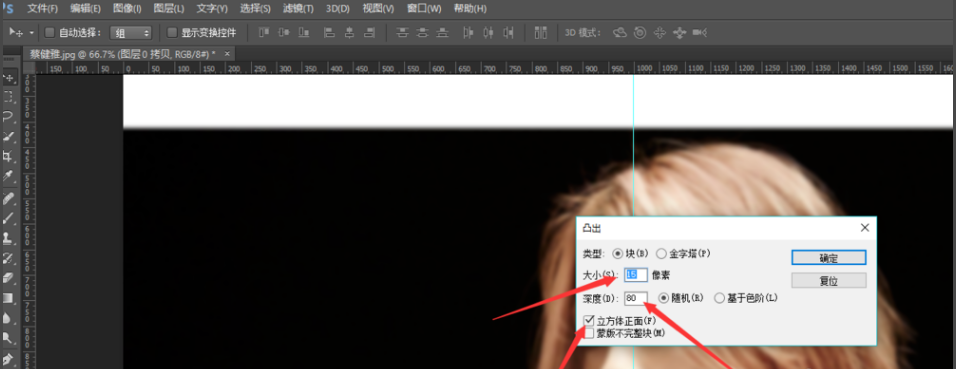Enable 显示变换控件 checkbox
Screen dimensions: 956x369
coord(172,32)
